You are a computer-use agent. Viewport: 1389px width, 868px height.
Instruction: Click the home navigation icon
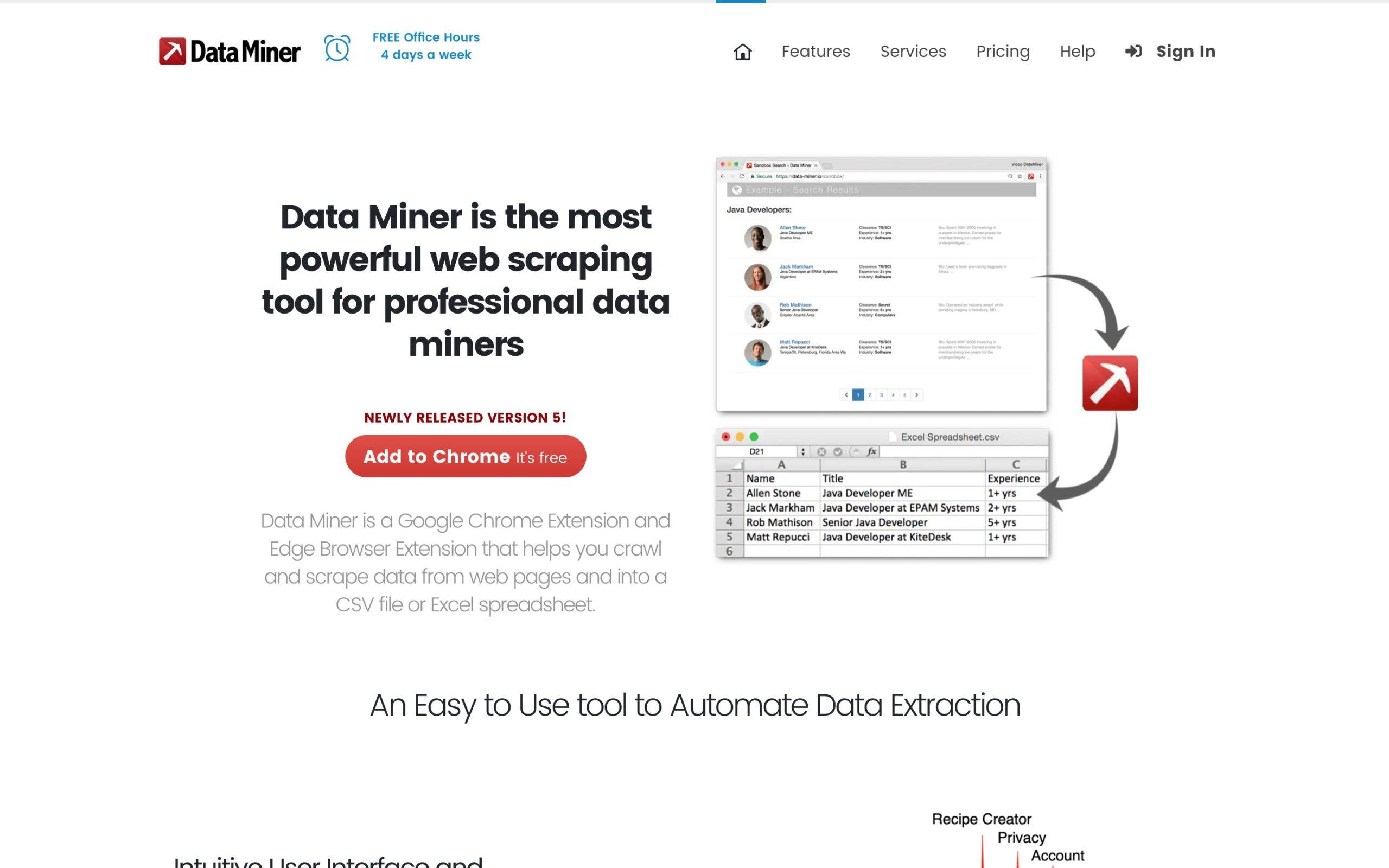pyautogui.click(x=741, y=51)
